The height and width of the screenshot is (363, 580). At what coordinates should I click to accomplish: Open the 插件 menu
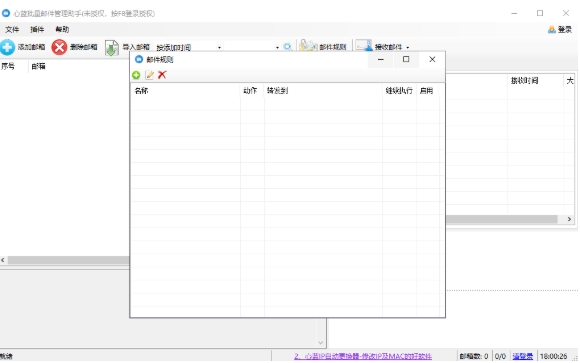click(x=37, y=29)
